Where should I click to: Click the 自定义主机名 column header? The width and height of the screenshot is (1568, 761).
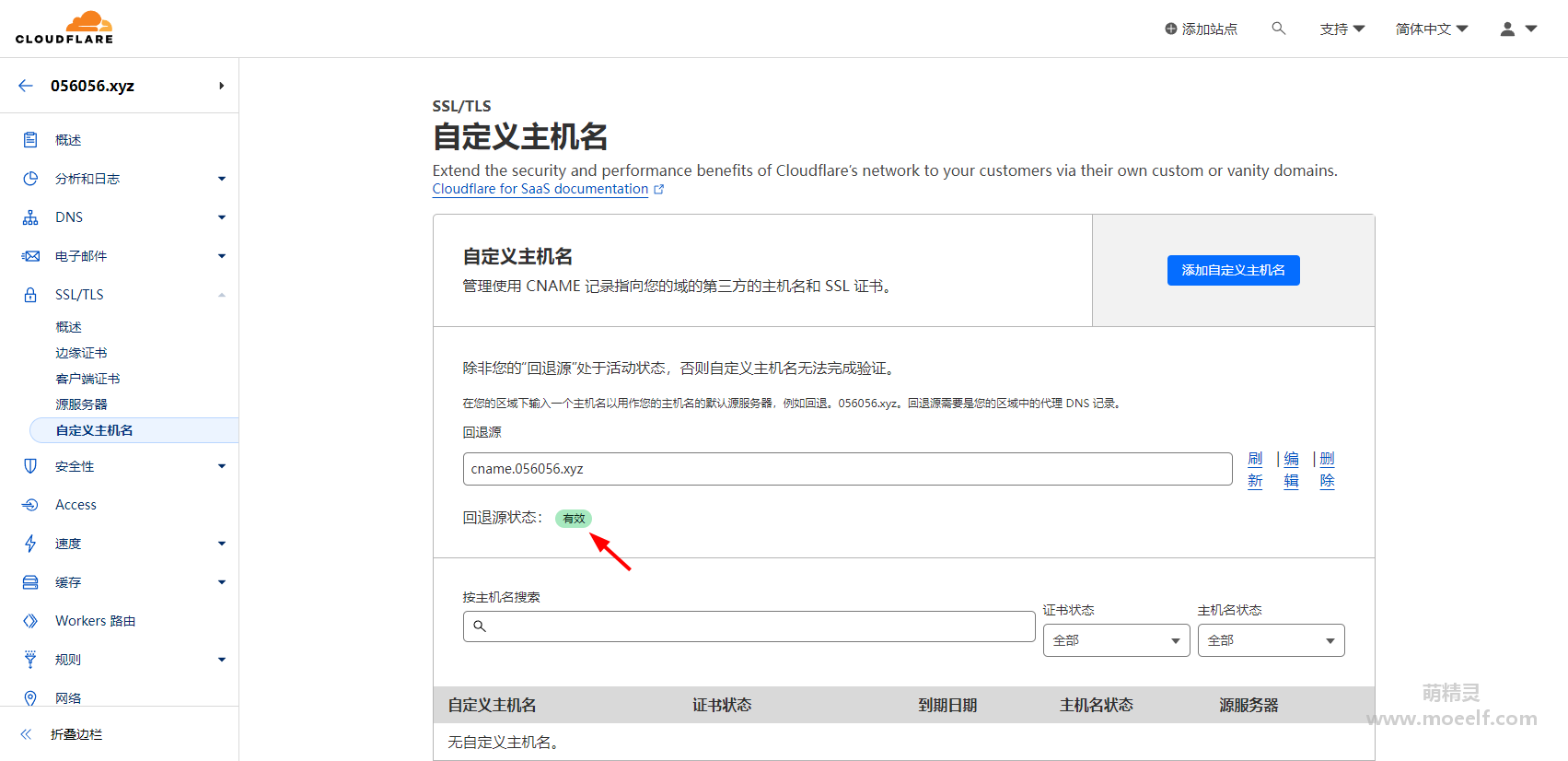(x=492, y=705)
